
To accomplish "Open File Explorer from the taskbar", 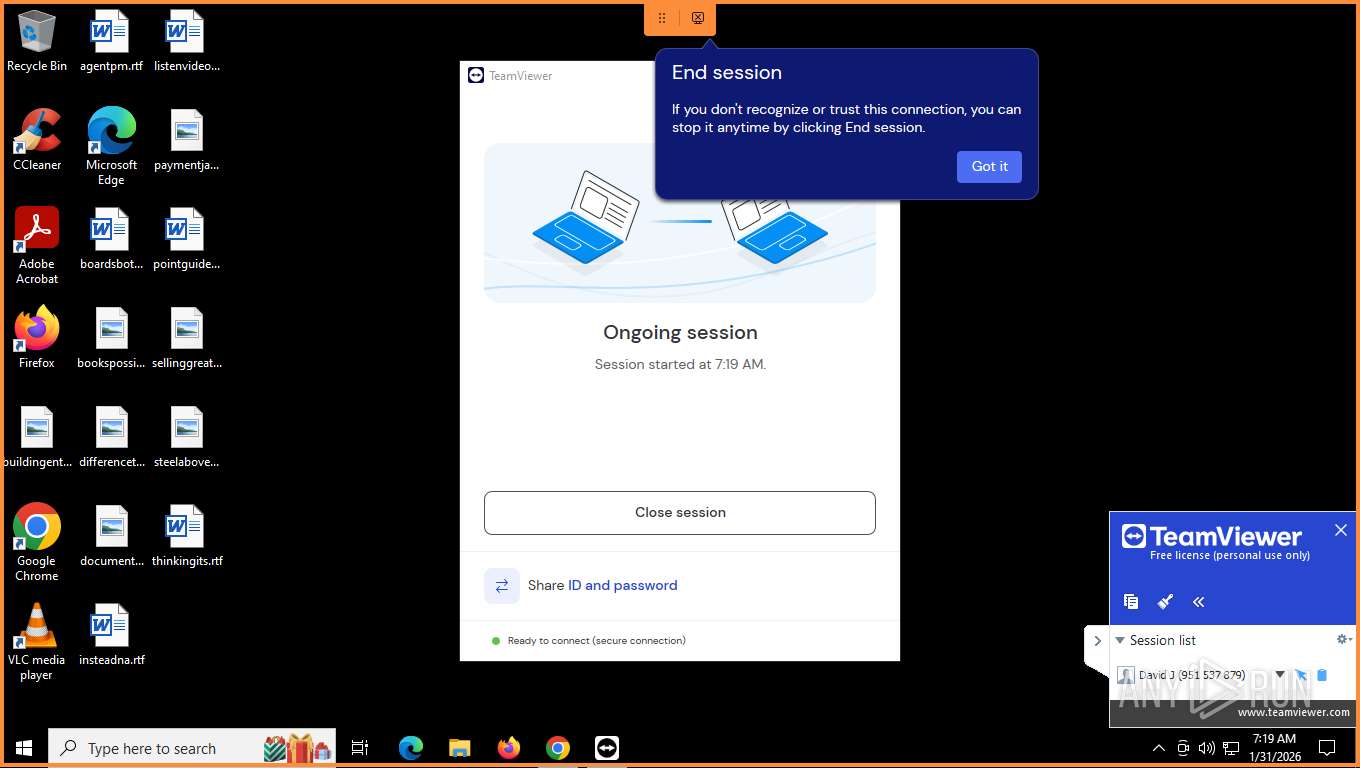I will click(x=460, y=748).
